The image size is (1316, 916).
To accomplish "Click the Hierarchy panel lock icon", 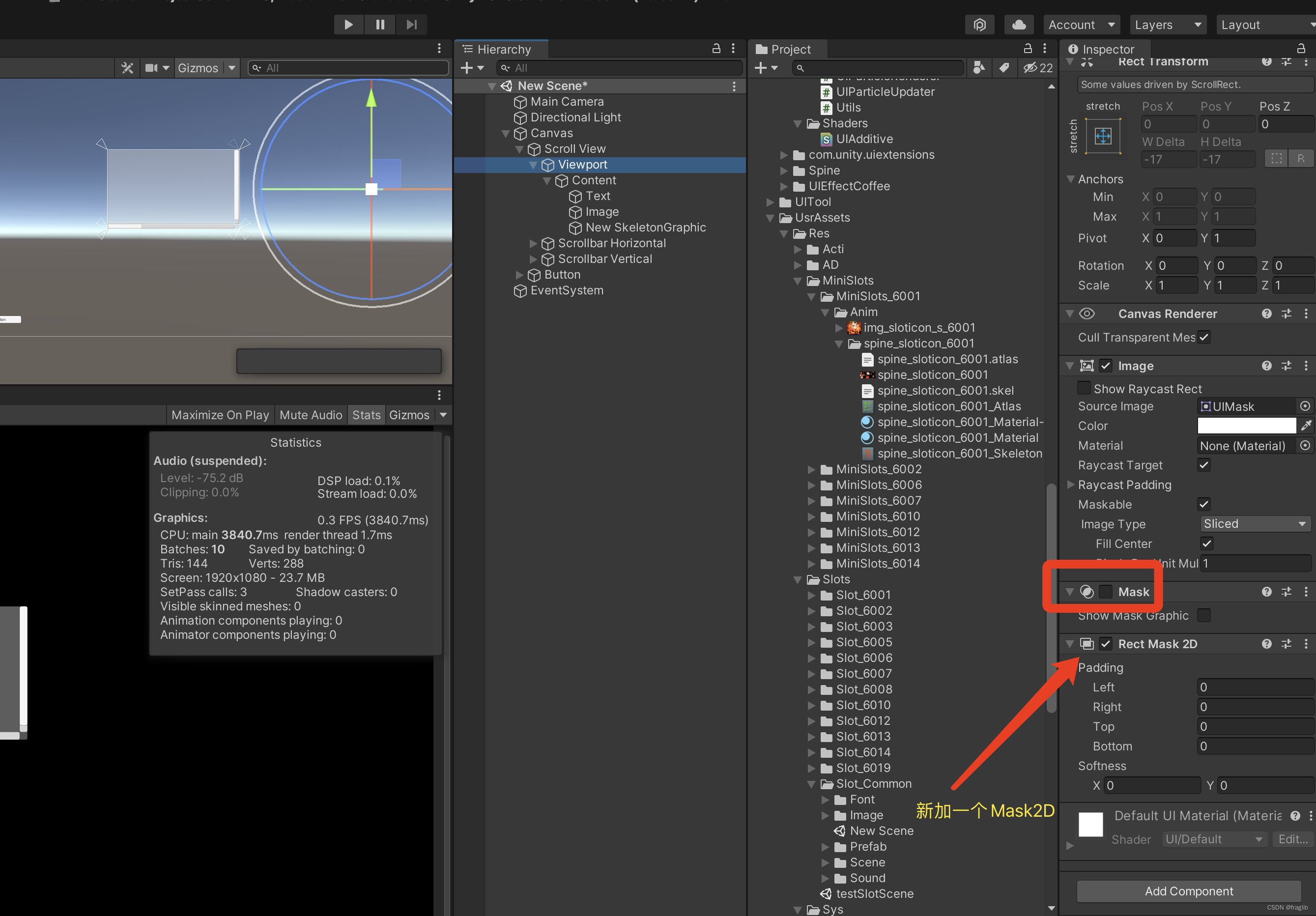I will [x=716, y=49].
